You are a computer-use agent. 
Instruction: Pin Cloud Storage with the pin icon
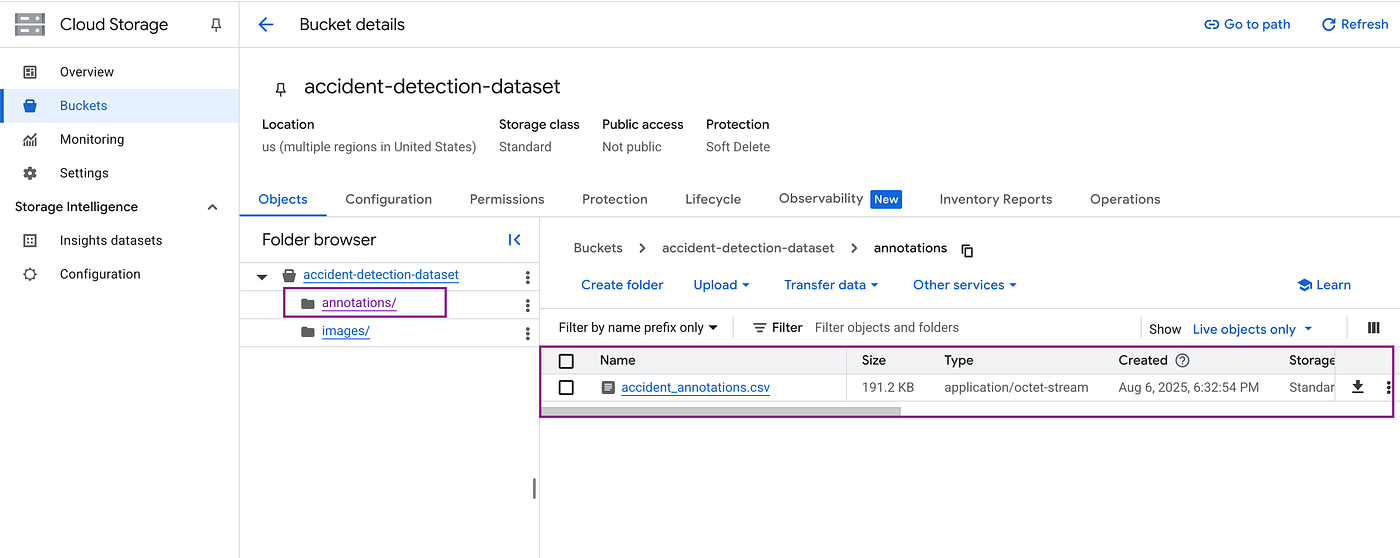216,25
